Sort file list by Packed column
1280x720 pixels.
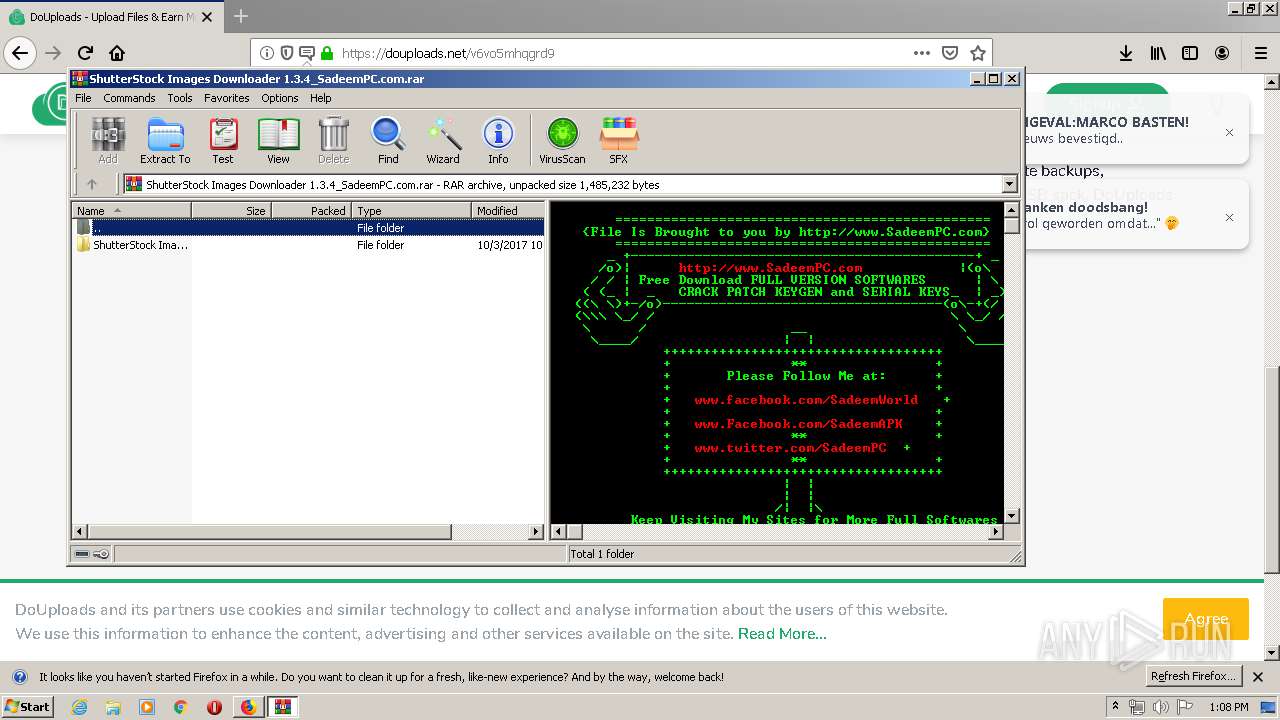[311, 210]
